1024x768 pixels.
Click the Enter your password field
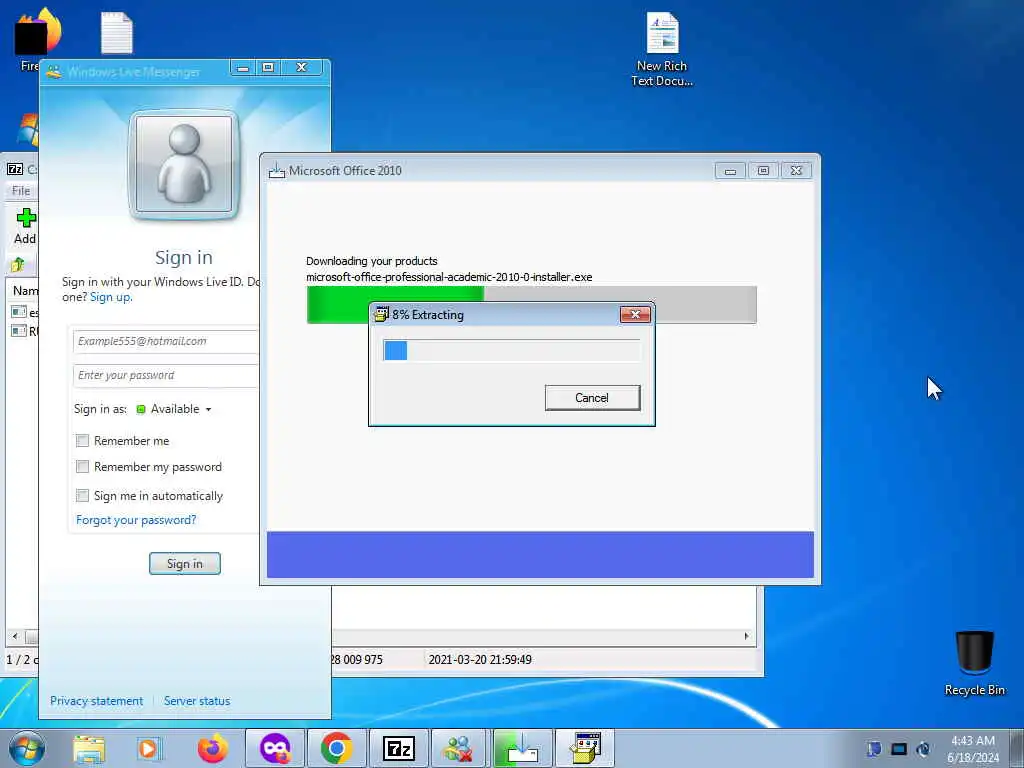166,376
